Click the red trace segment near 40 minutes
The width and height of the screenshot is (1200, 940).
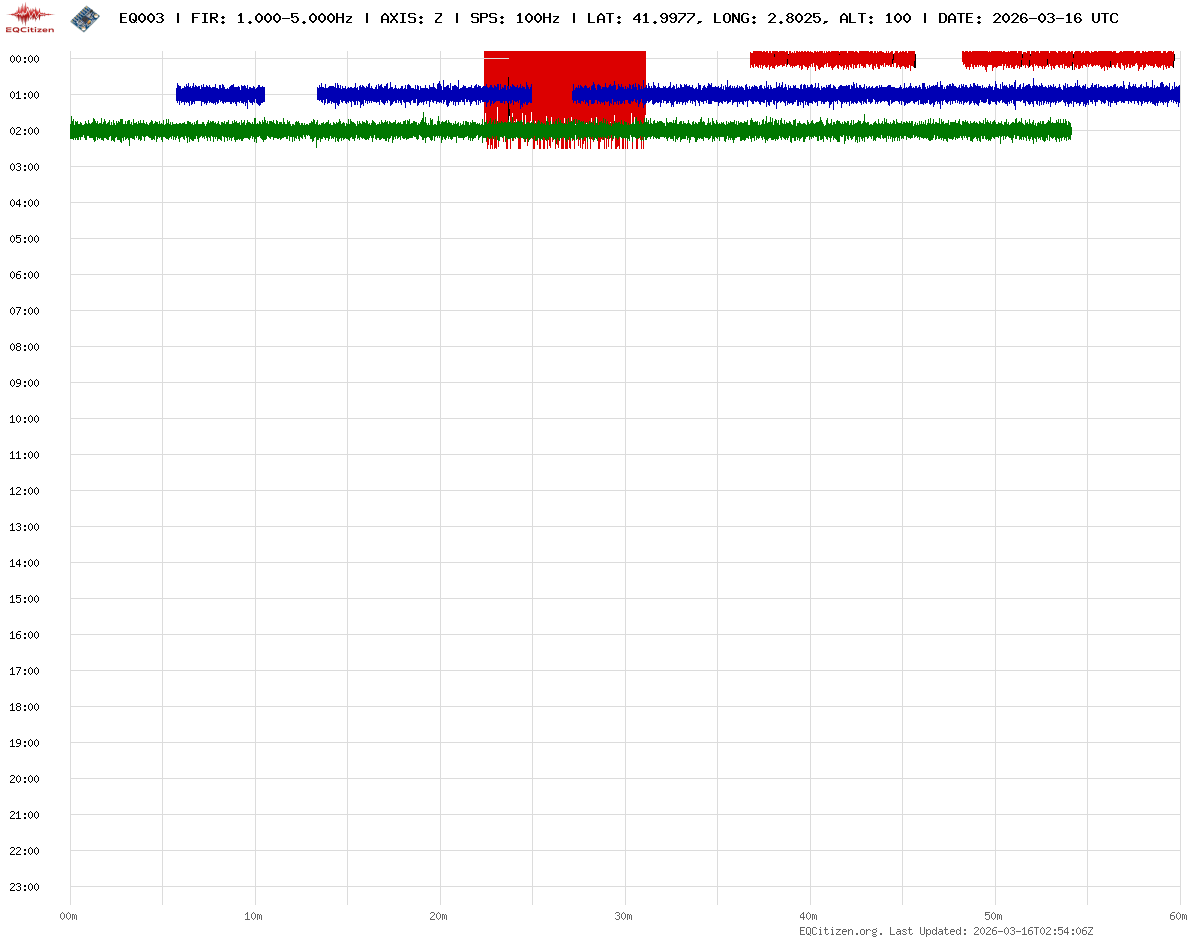tap(832, 59)
